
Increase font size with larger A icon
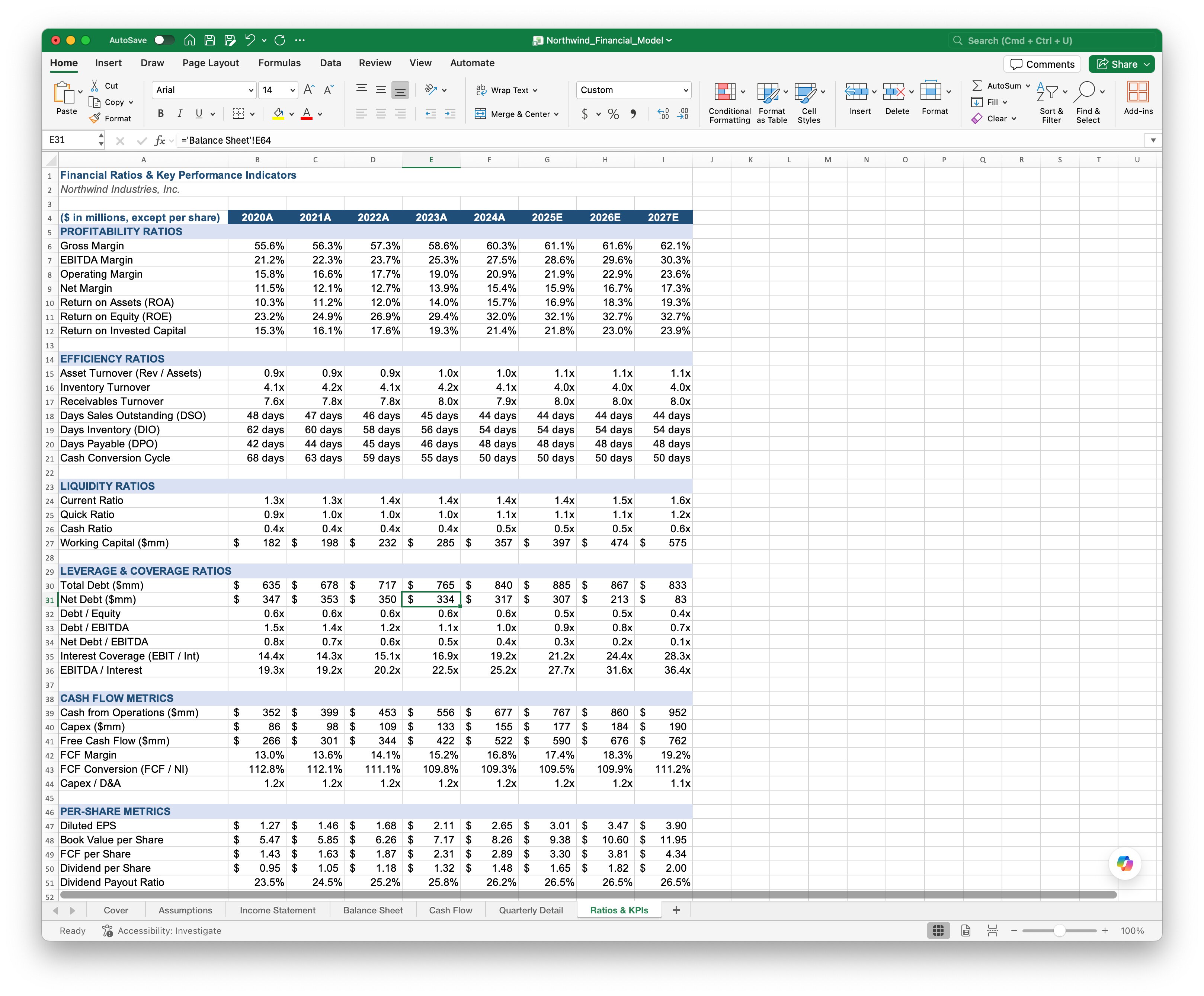point(309,90)
